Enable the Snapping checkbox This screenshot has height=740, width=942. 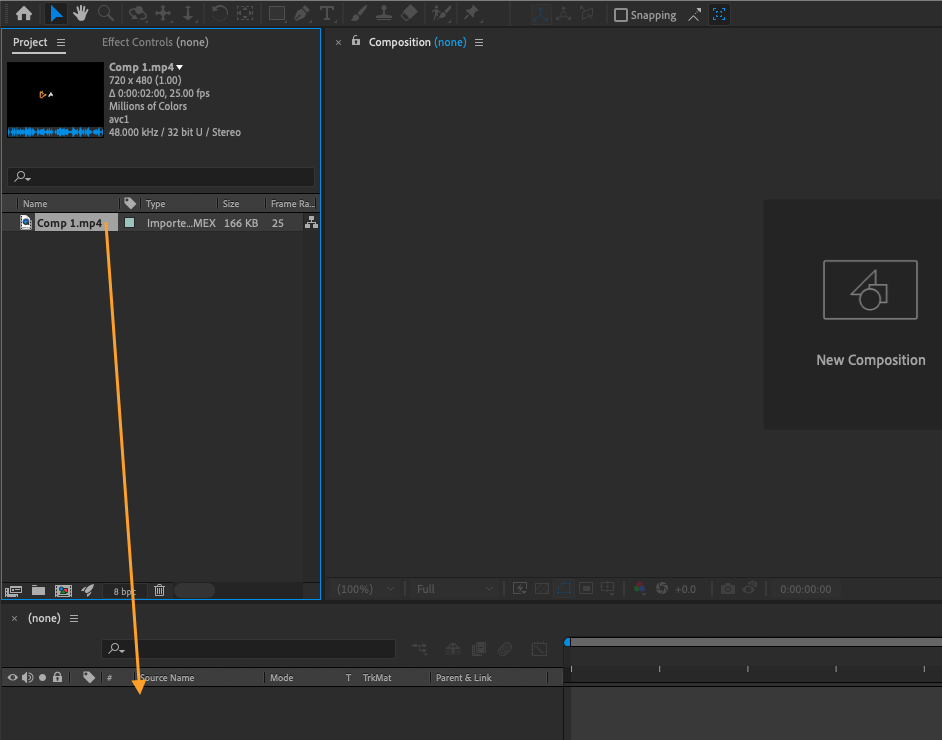point(621,15)
